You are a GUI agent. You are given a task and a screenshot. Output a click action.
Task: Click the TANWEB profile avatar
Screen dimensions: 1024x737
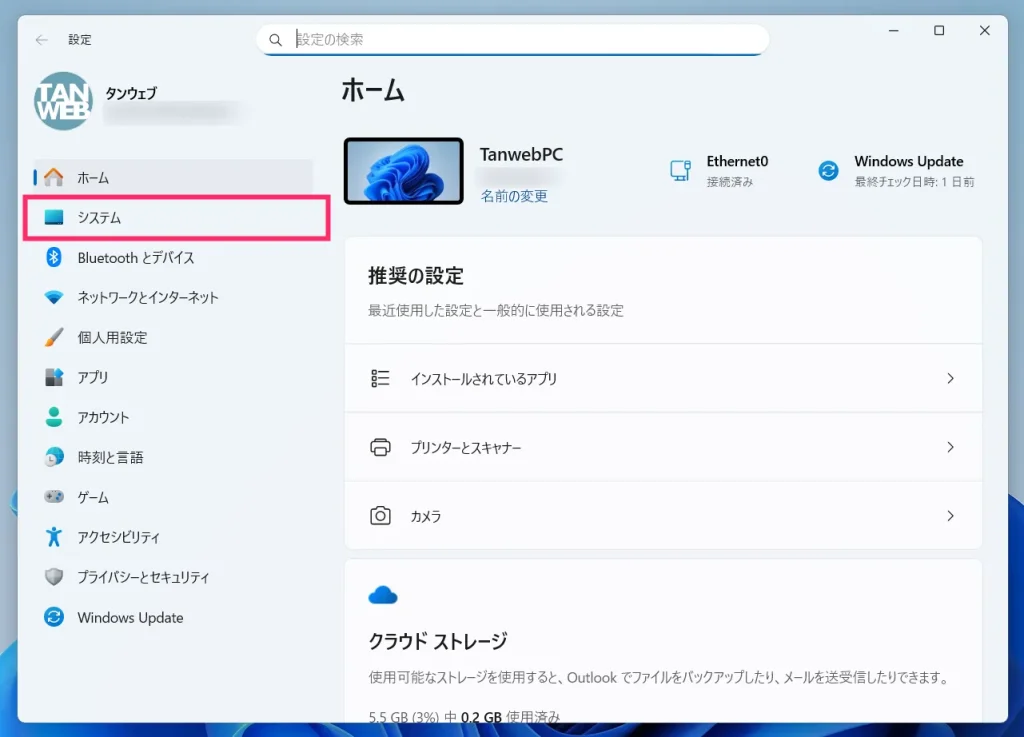(x=63, y=101)
